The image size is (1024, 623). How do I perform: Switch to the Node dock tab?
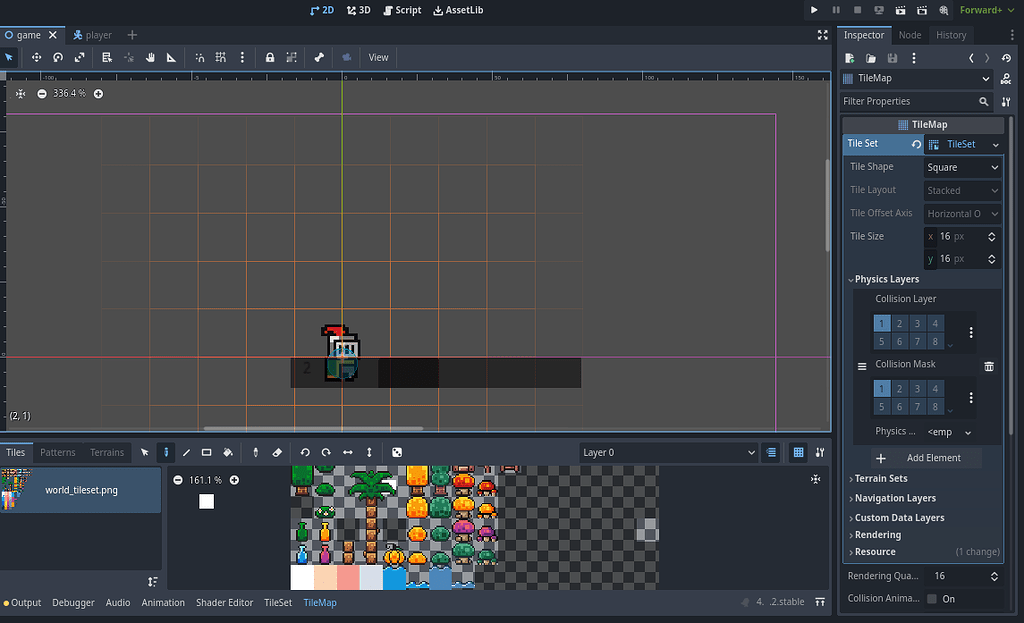(x=910, y=35)
